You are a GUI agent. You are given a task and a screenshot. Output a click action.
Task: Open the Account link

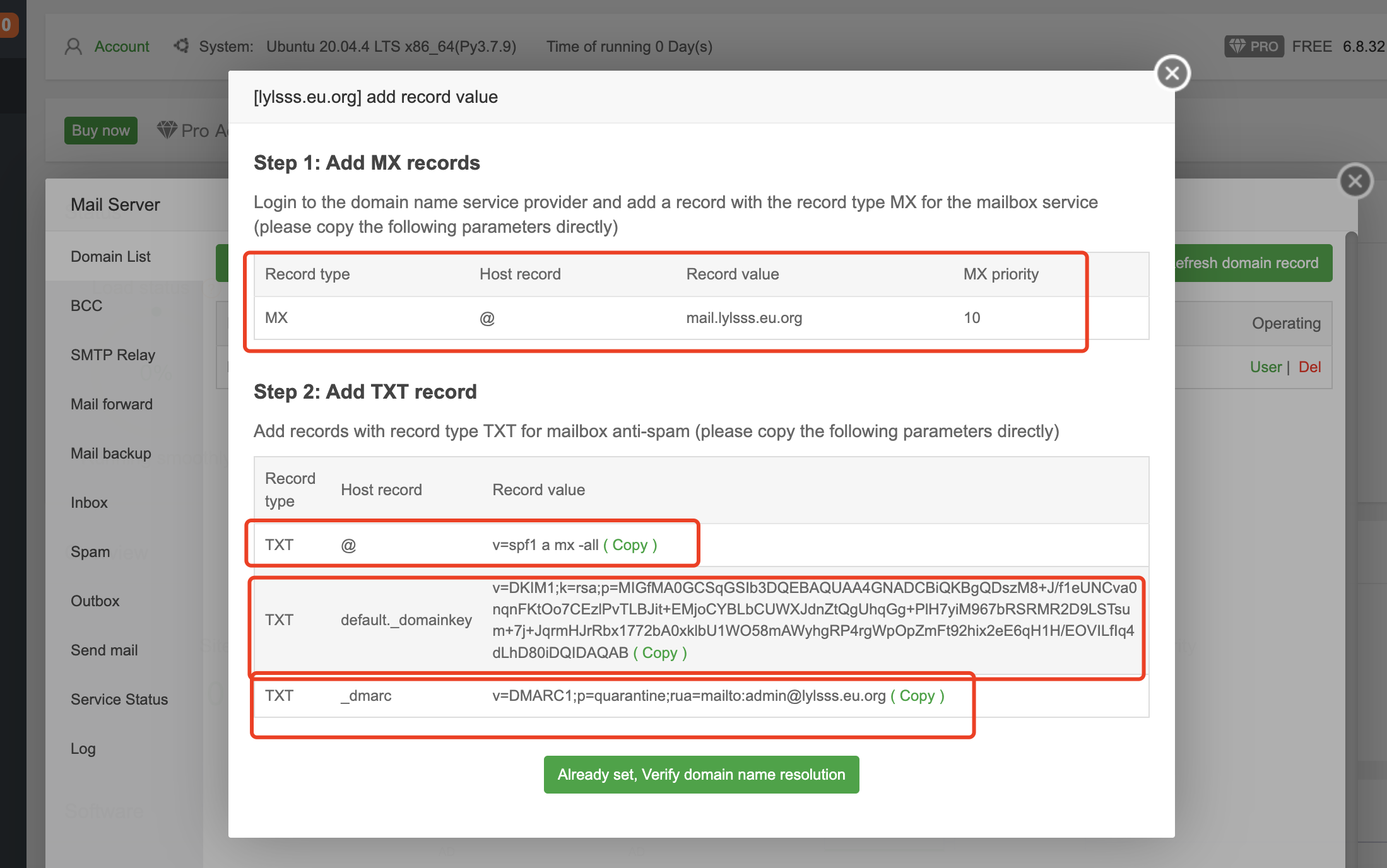click(122, 47)
